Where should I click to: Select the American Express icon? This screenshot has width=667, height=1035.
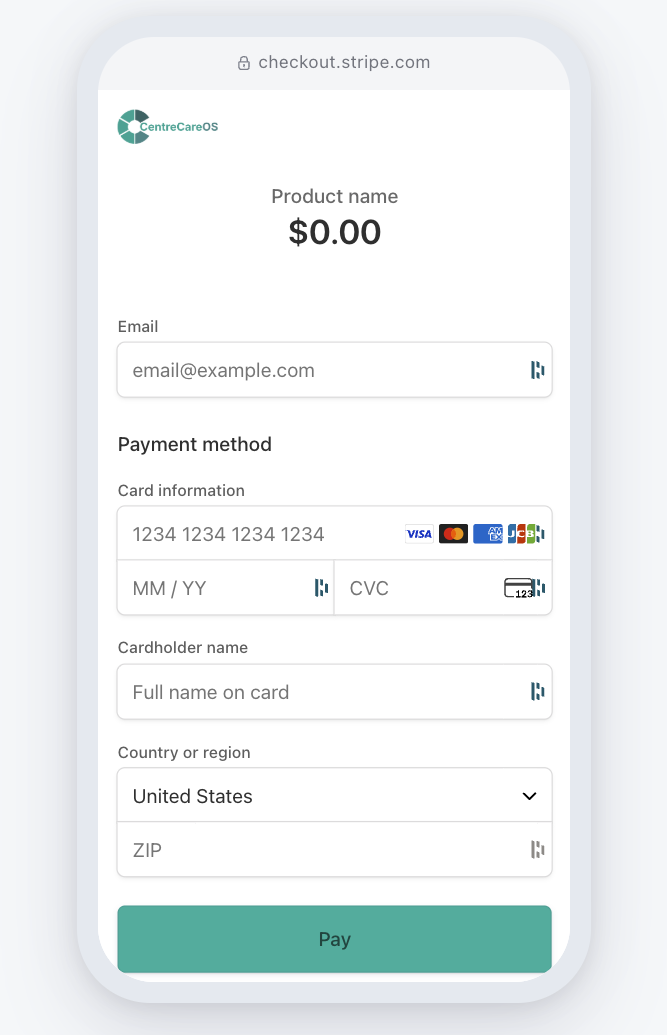[487, 533]
